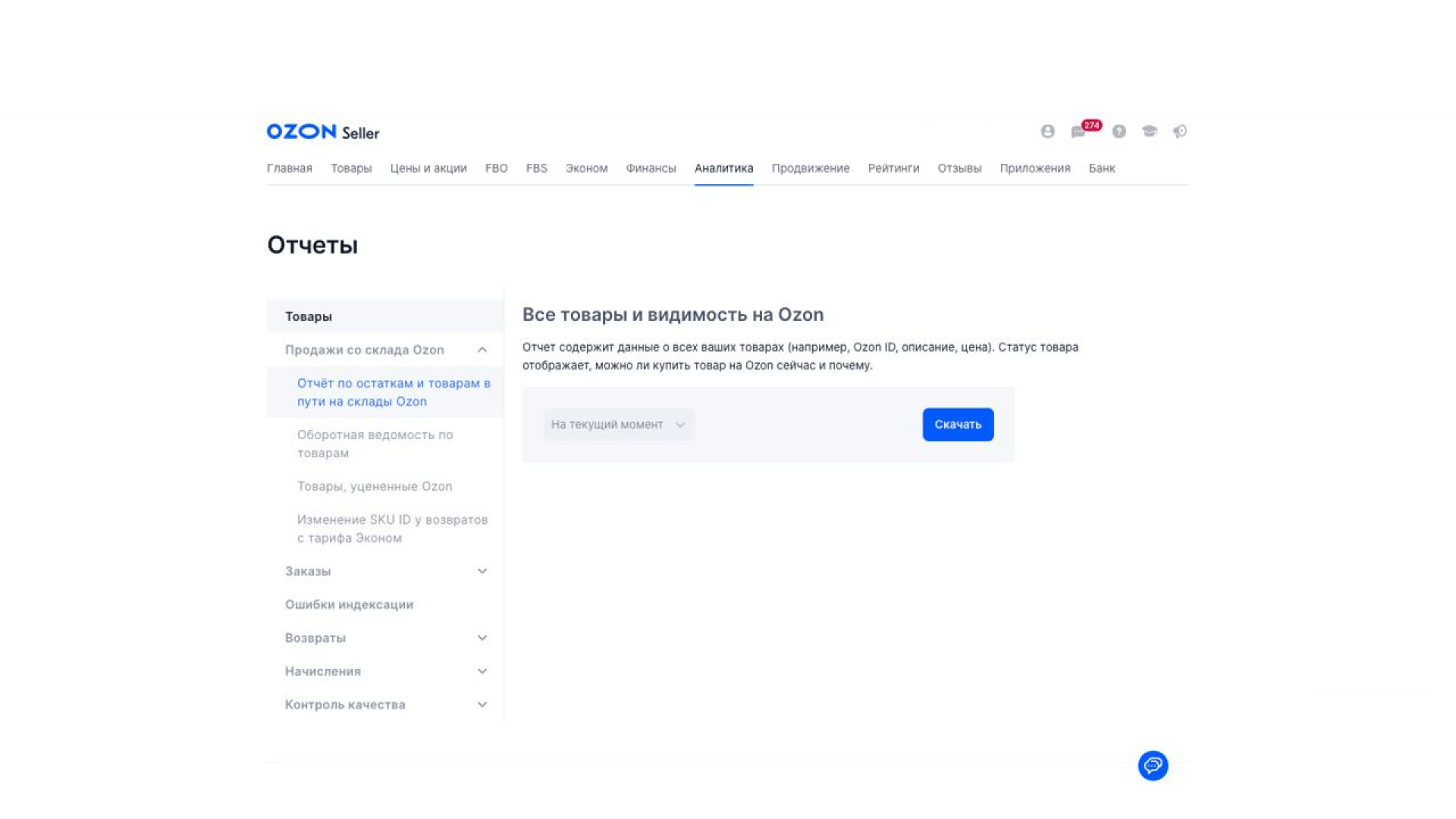This screenshot has height=819, width=1456.
Task: Expand the Начисления section
Action: pos(482,671)
